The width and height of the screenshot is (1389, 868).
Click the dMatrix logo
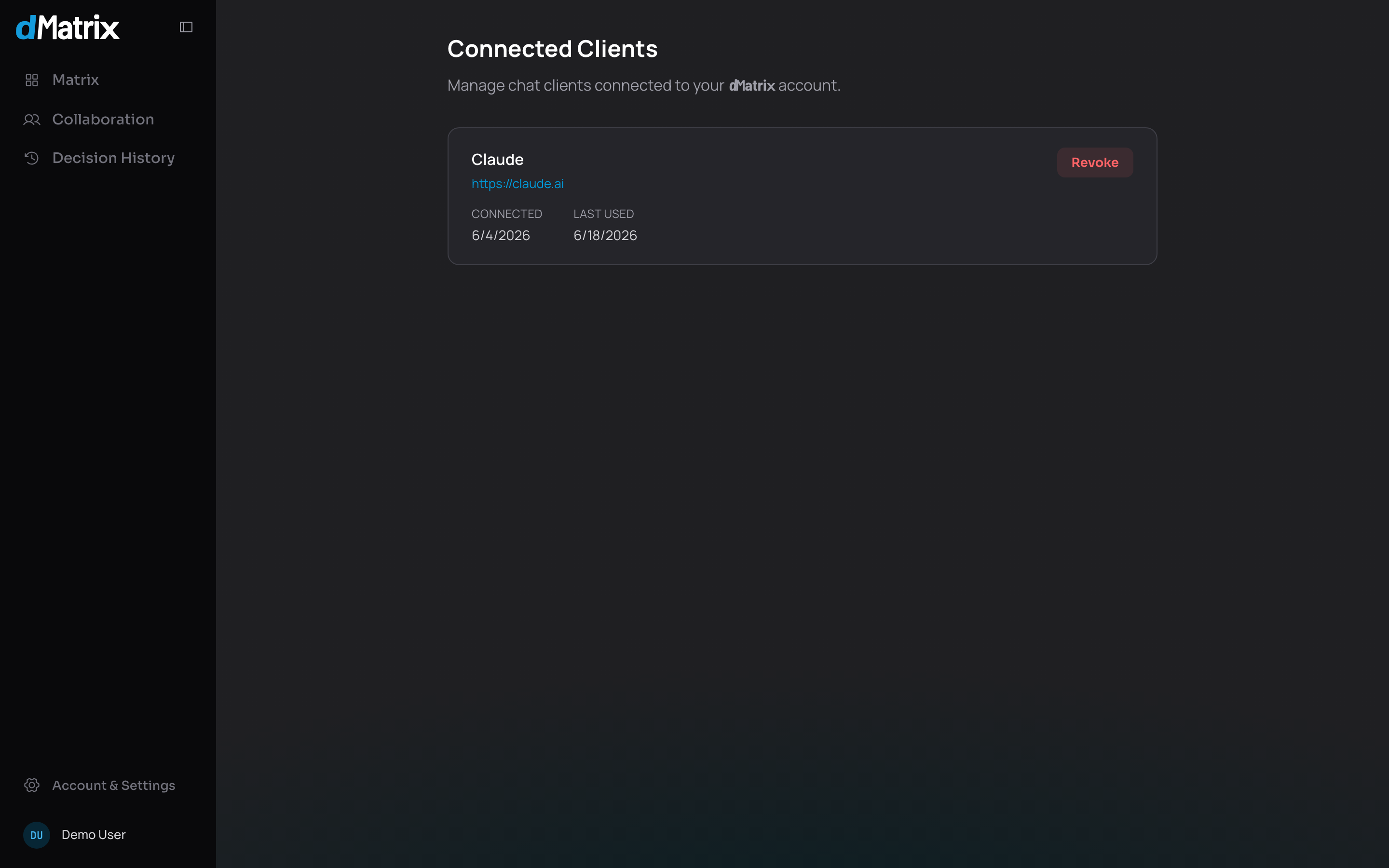click(68, 27)
